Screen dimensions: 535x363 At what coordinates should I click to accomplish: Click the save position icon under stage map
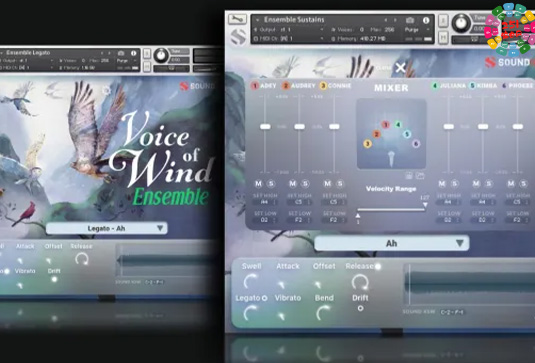coord(408,176)
